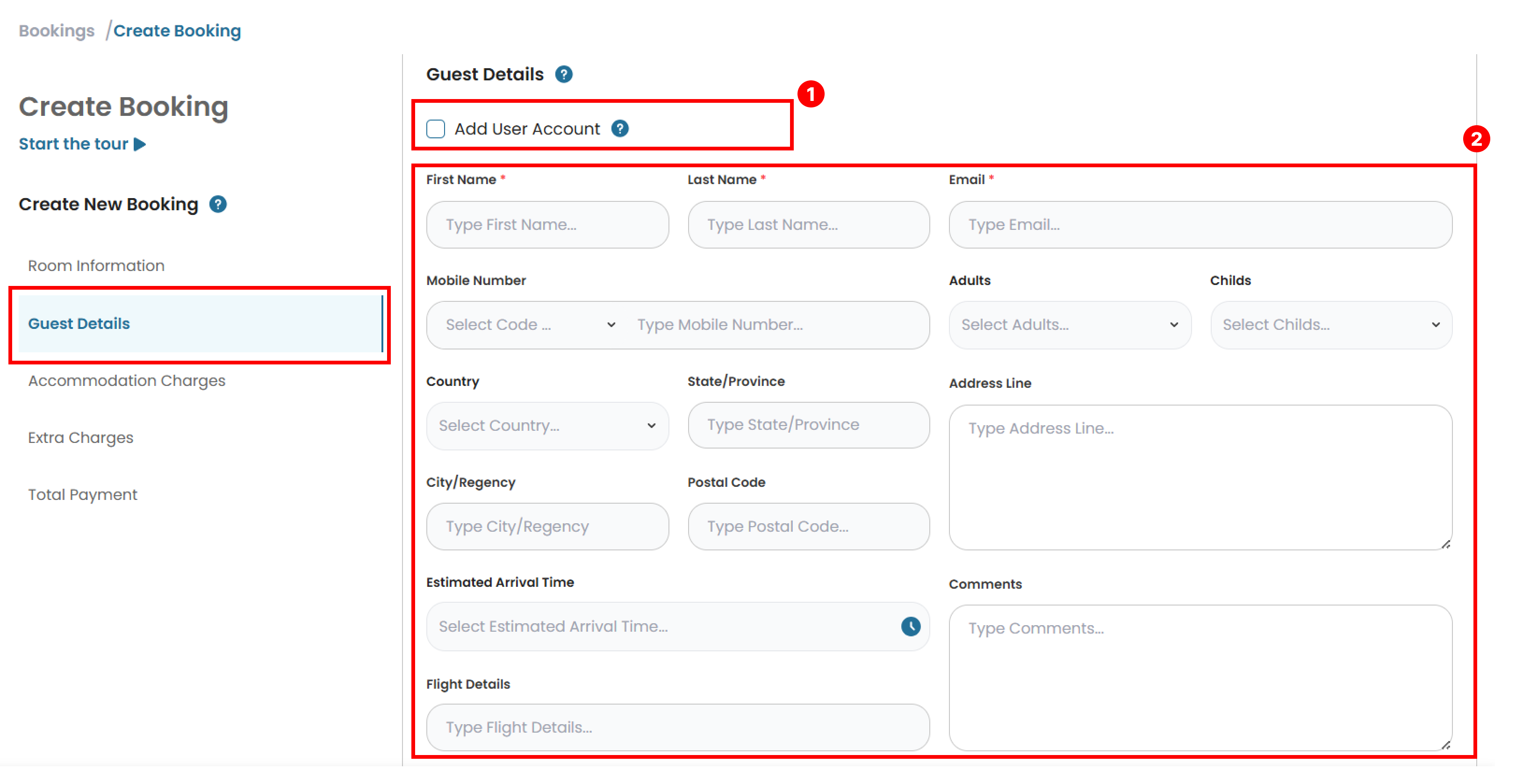The image size is (1523, 784).
Task: Choose a country from Select Country dropdown
Action: 547,425
